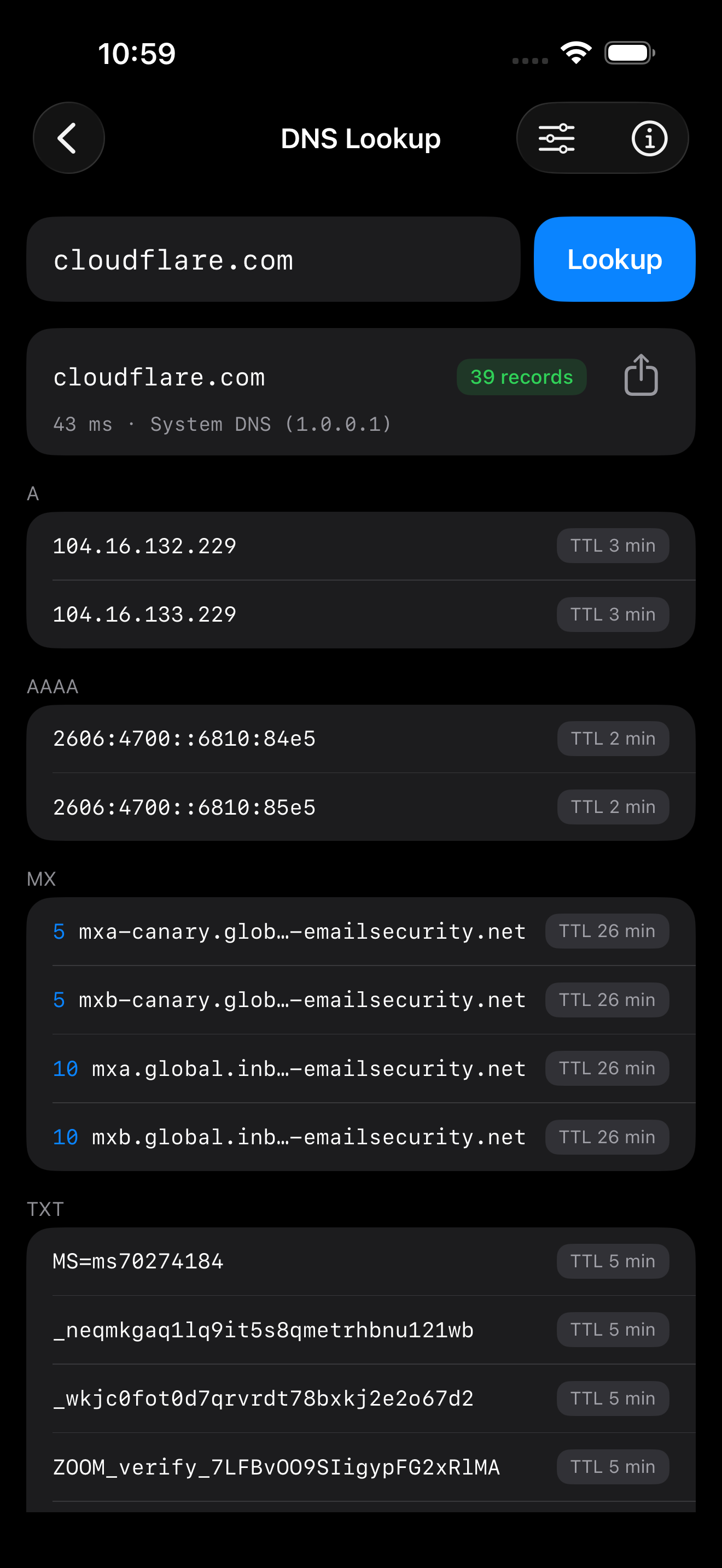Tap the share results icon
This screenshot has height=1568, width=722.
coord(641,376)
